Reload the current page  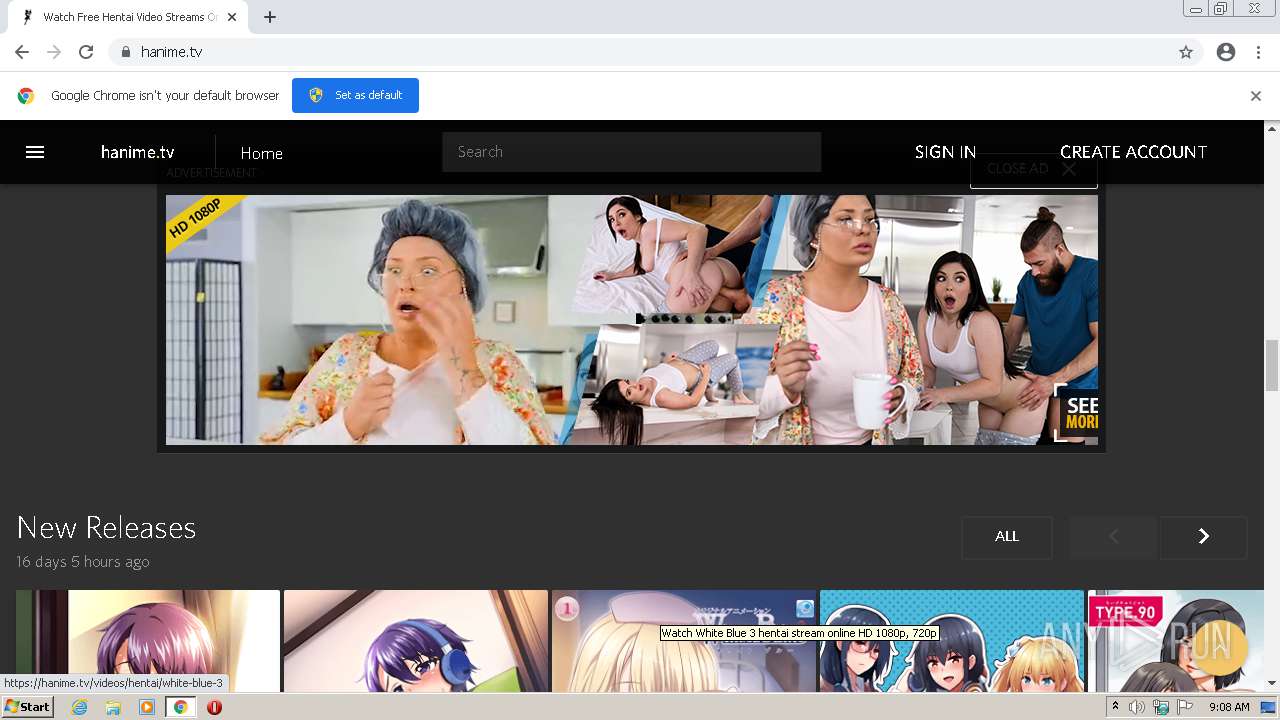pos(86,52)
